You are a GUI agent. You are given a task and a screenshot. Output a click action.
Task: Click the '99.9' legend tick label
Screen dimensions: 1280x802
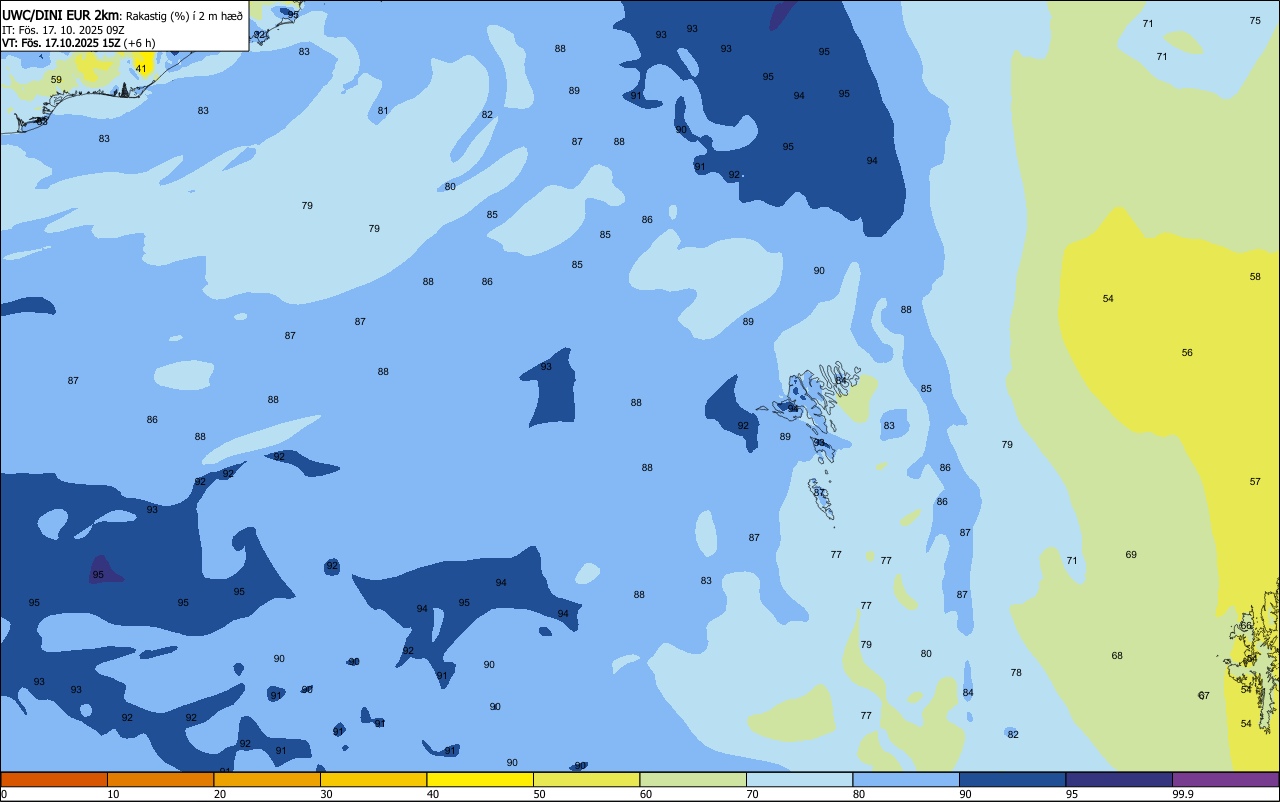point(1183,794)
